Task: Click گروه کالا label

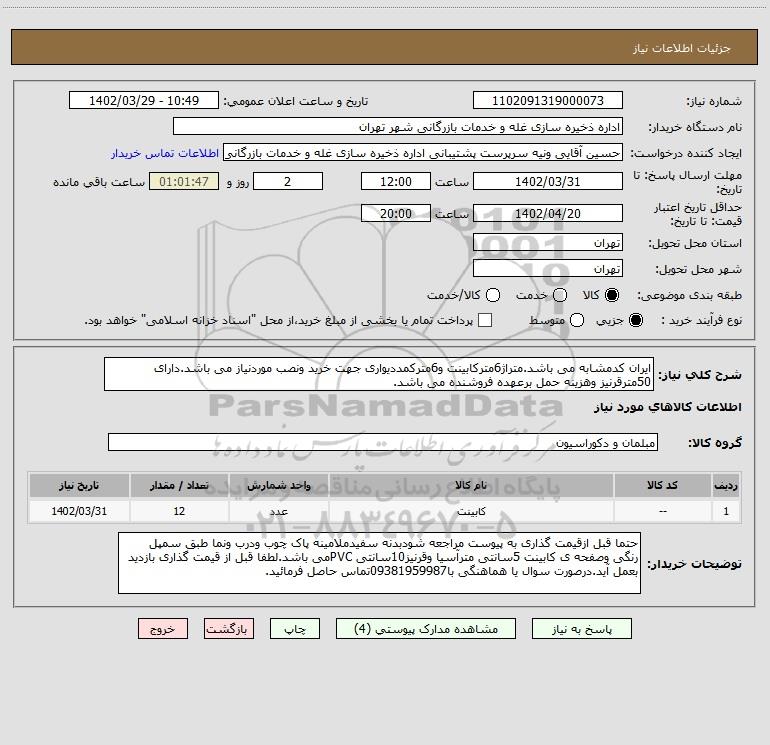Action: 715,443
